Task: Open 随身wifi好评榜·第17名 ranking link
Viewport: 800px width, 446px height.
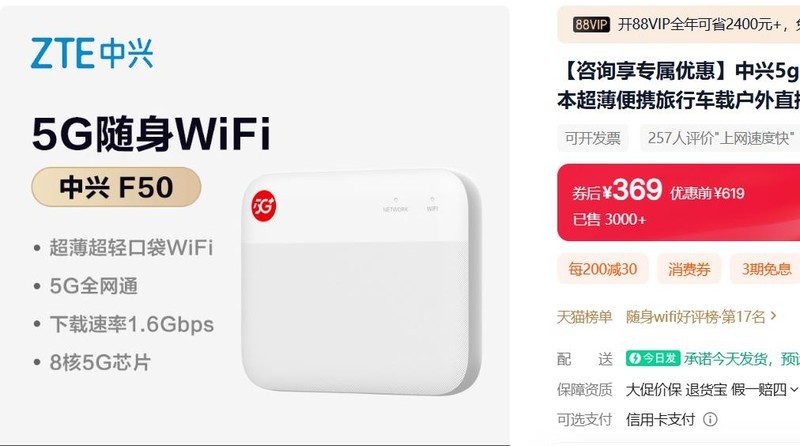Action: 695,317
